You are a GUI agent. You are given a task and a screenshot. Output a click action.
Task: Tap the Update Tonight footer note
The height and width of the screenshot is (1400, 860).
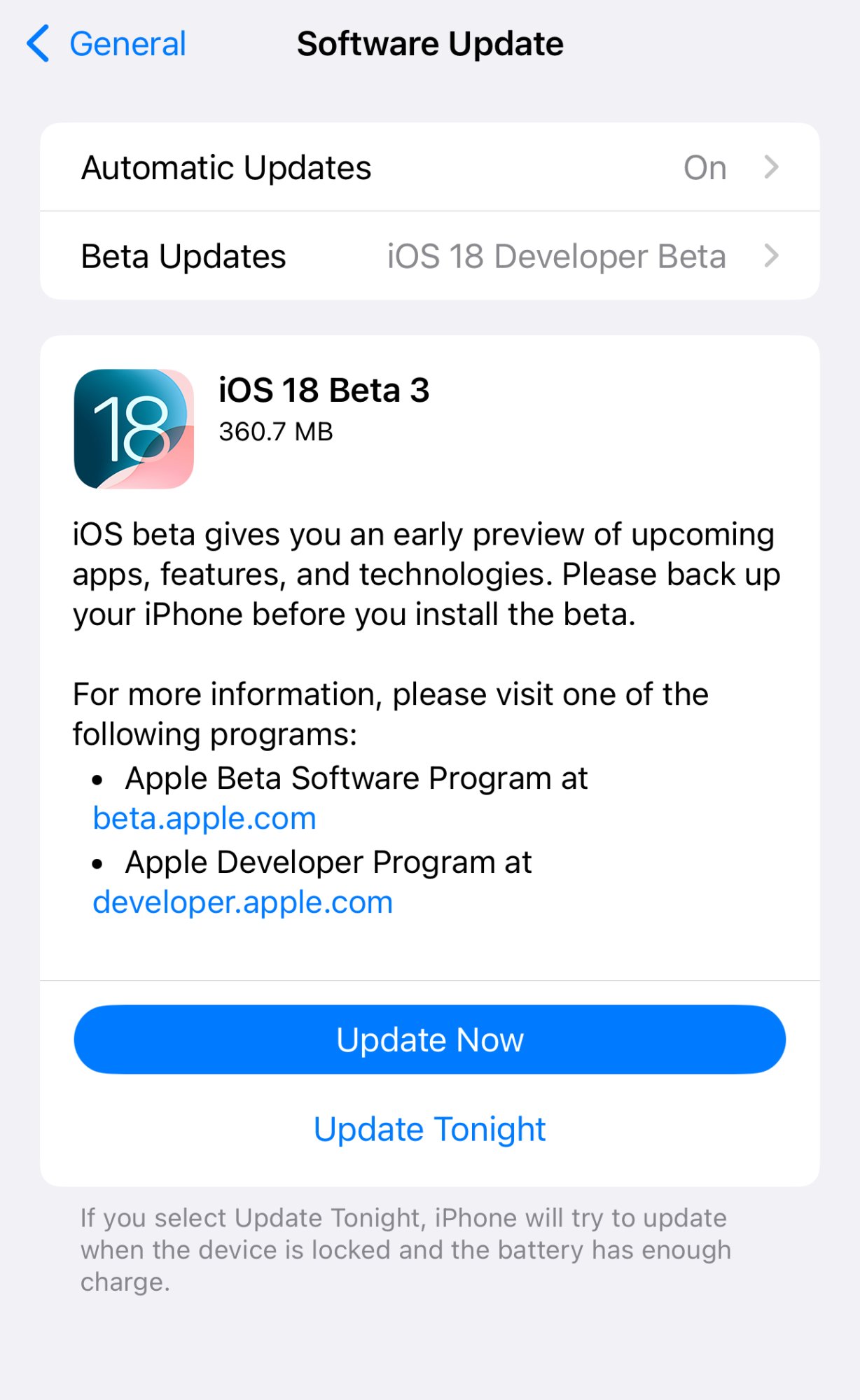tap(405, 1250)
